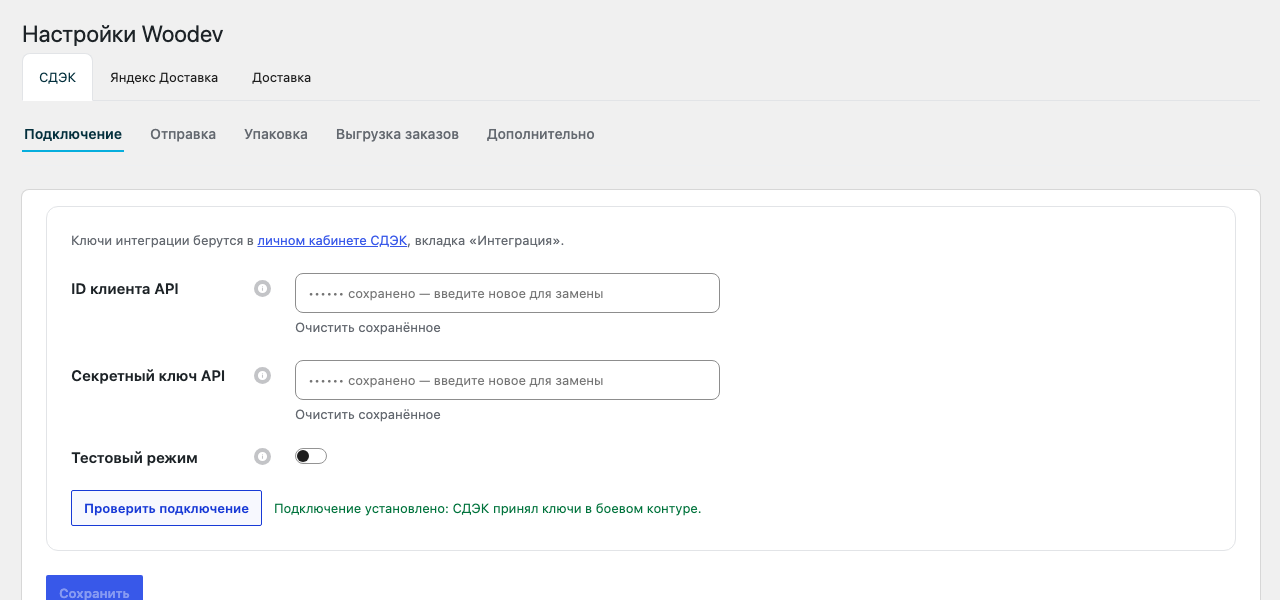Open the Дополнительно sub-tab
This screenshot has width=1280, height=600.
[x=541, y=134]
